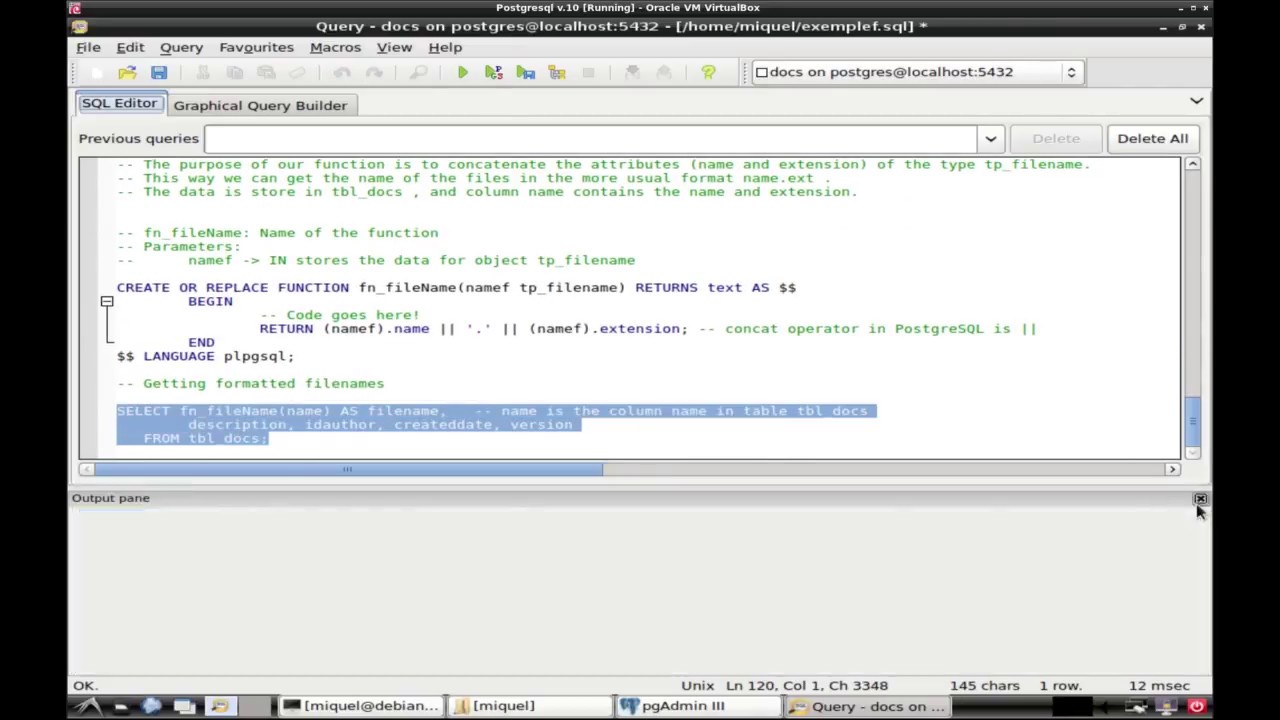
Task: Click the Cancel query stop icon
Action: [588, 72]
